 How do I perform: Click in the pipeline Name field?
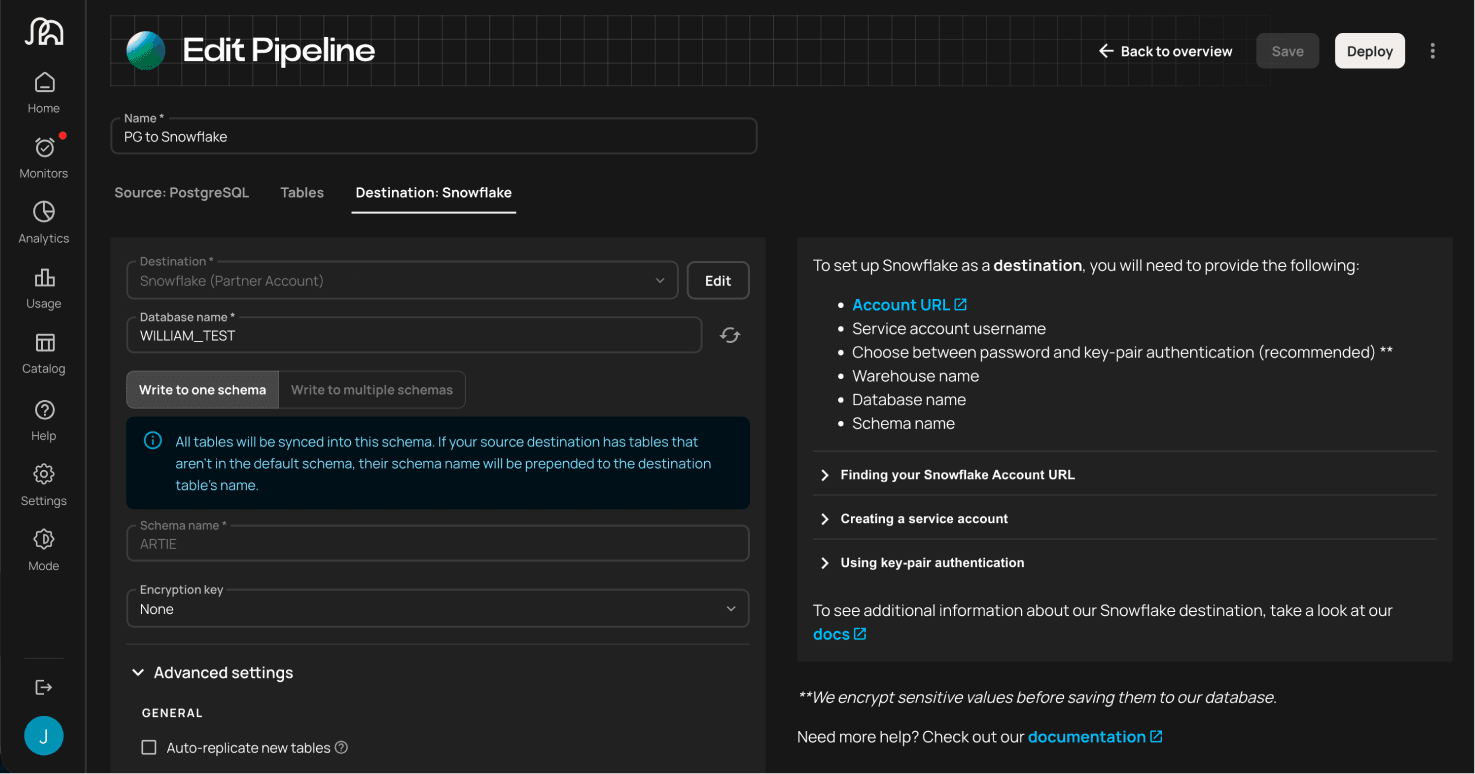click(x=434, y=136)
